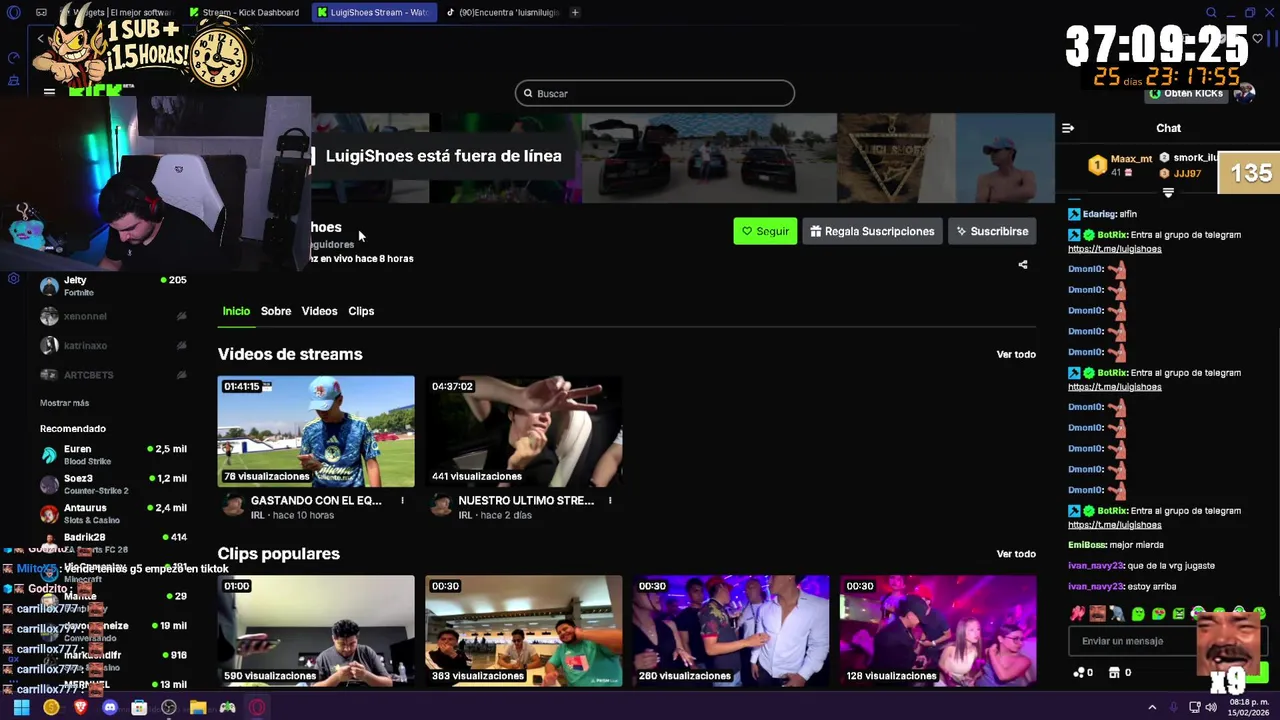Image resolution: width=1280 pixels, height=720 pixels.
Task: Open options menu for GASTANDO CON EL EQ video
Action: click(x=403, y=501)
